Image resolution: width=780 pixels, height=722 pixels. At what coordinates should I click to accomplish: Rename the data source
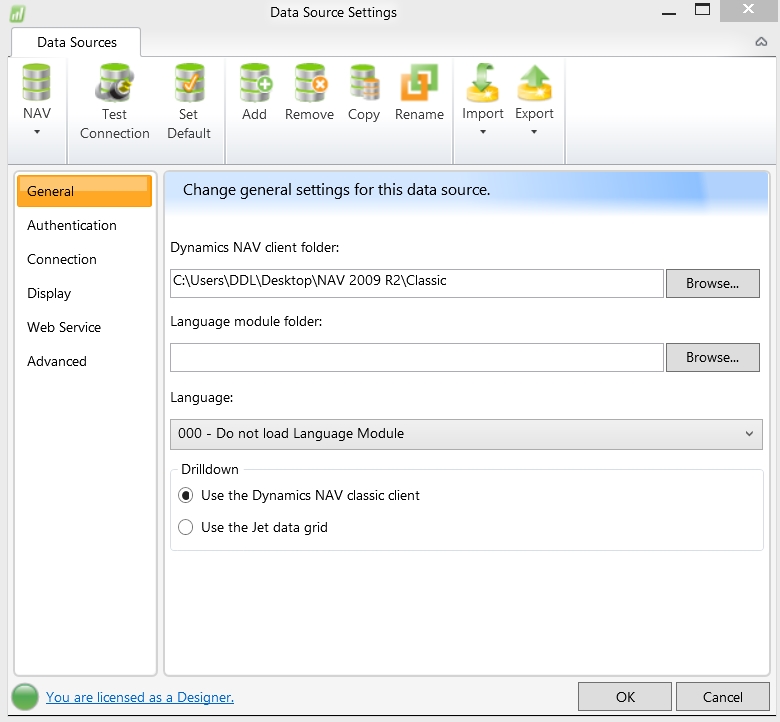tap(419, 93)
